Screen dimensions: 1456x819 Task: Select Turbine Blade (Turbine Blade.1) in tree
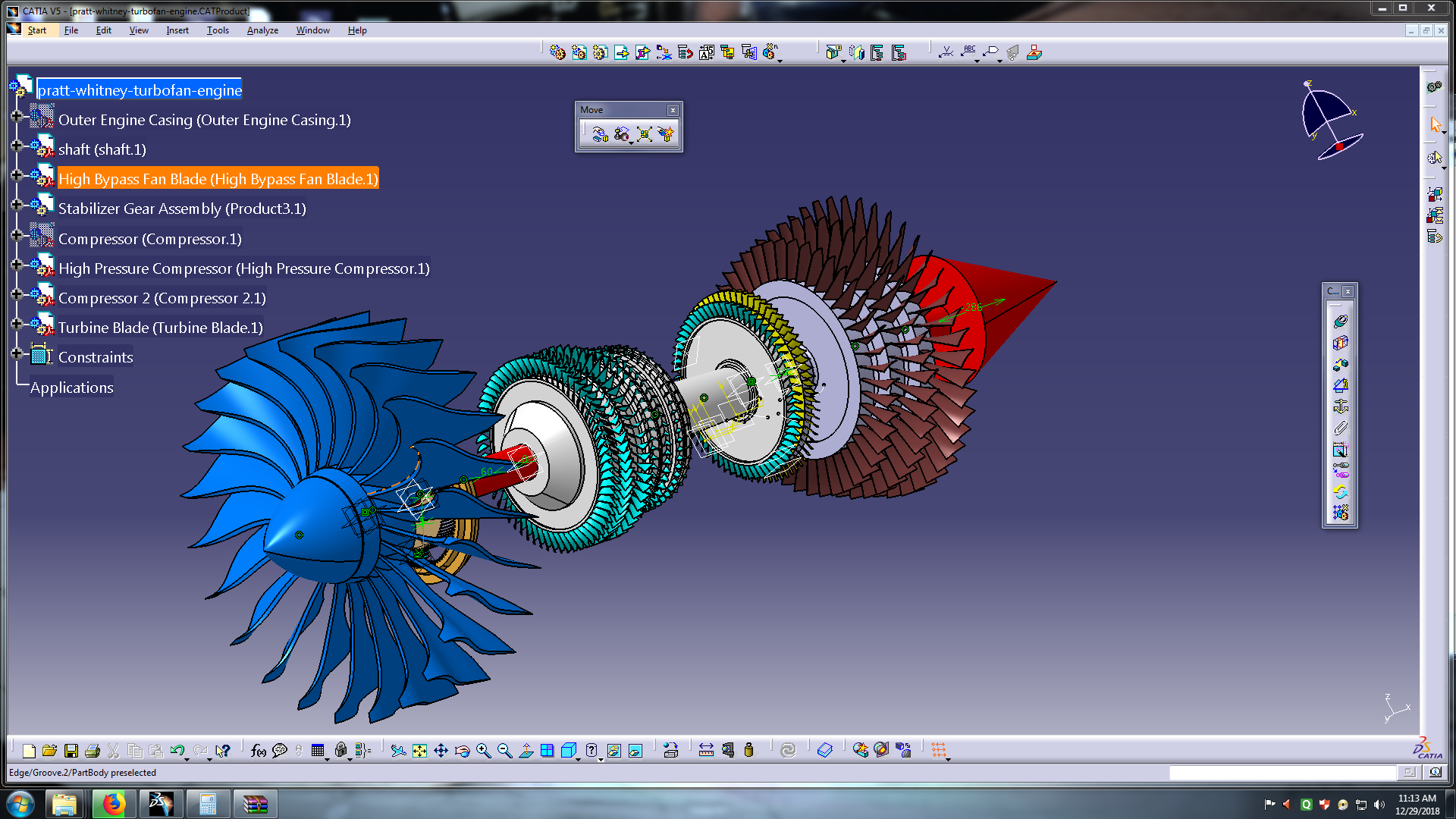pyautogui.click(x=161, y=328)
